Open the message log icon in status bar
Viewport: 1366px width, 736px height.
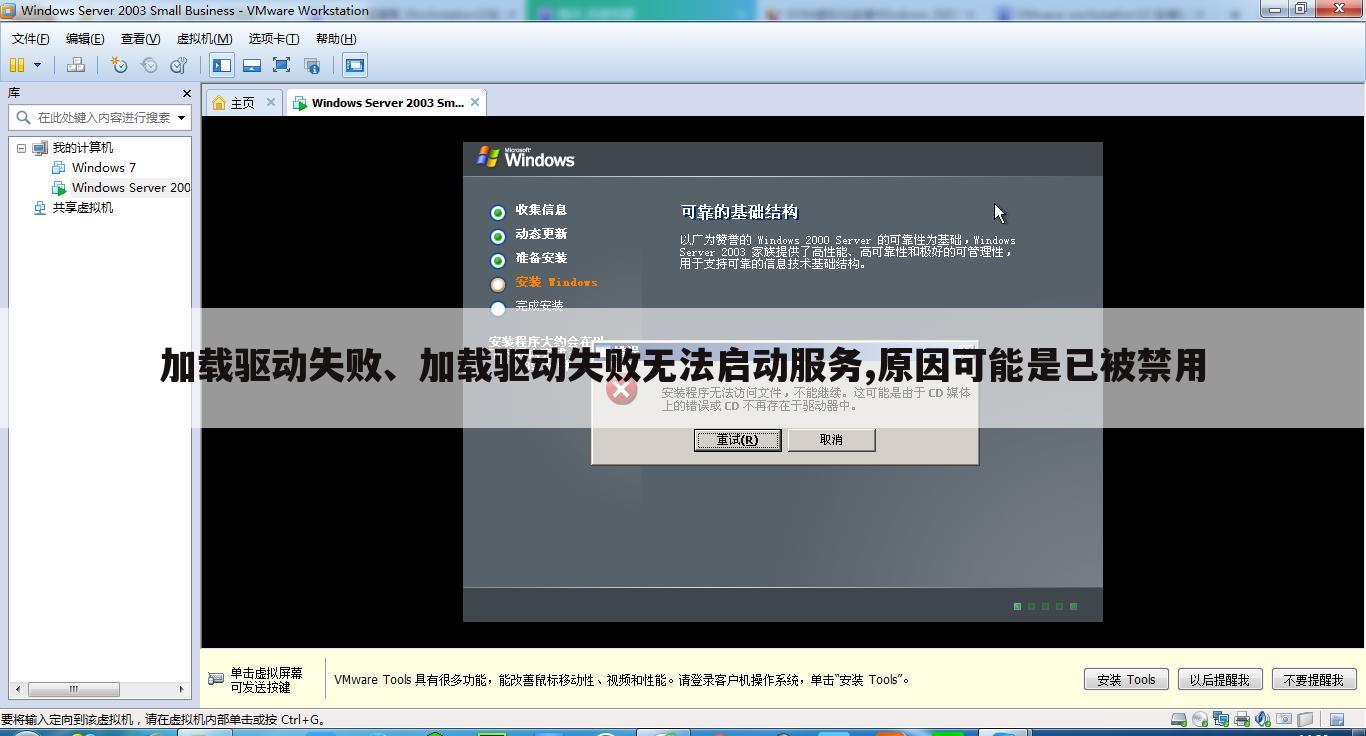coord(1337,719)
